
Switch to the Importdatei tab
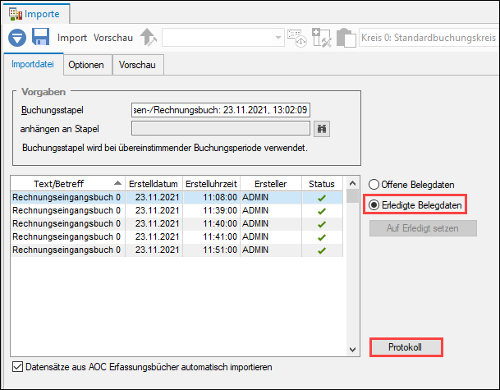pyautogui.click(x=33, y=64)
